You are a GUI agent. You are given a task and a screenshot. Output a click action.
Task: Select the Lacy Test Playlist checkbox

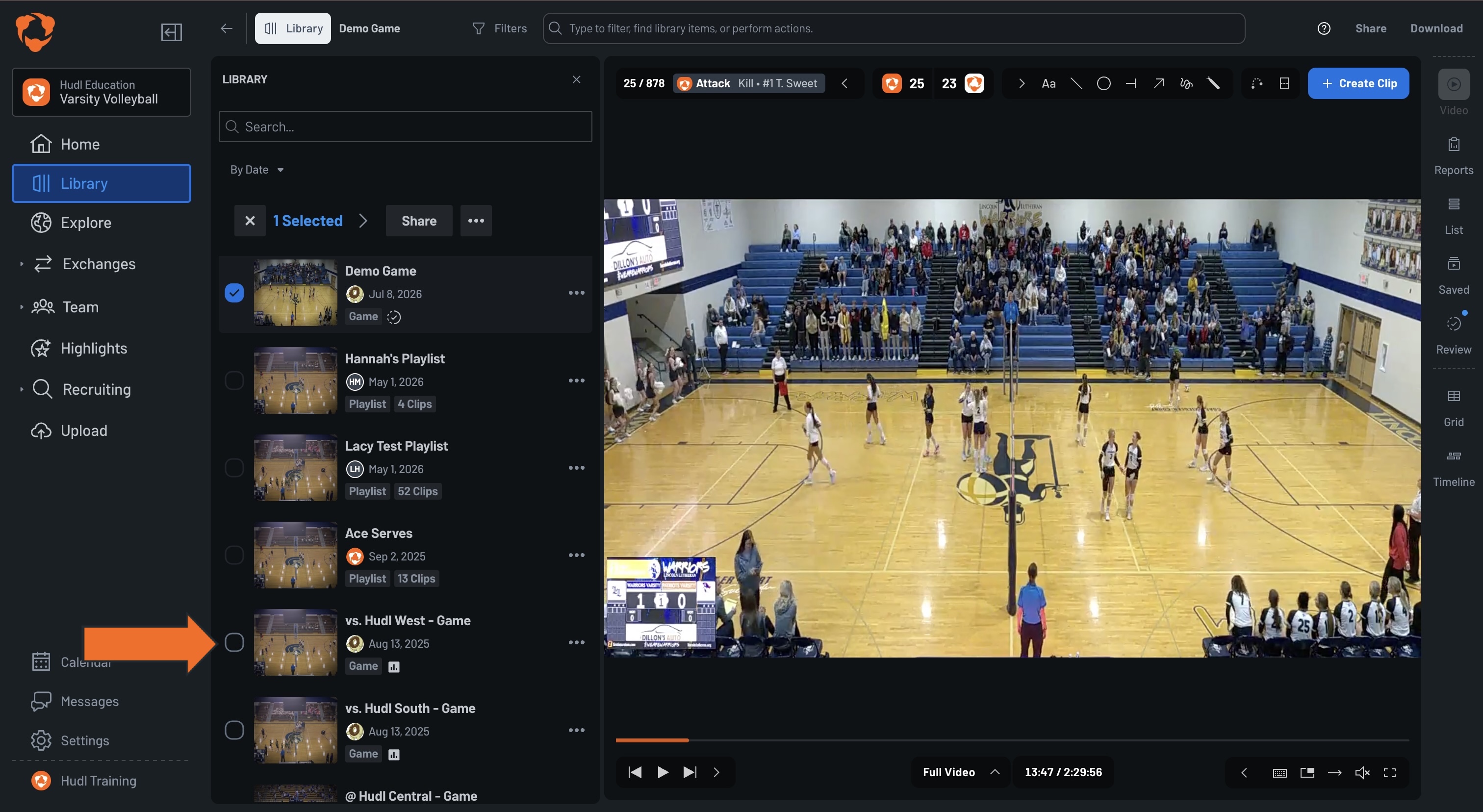(x=234, y=468)
